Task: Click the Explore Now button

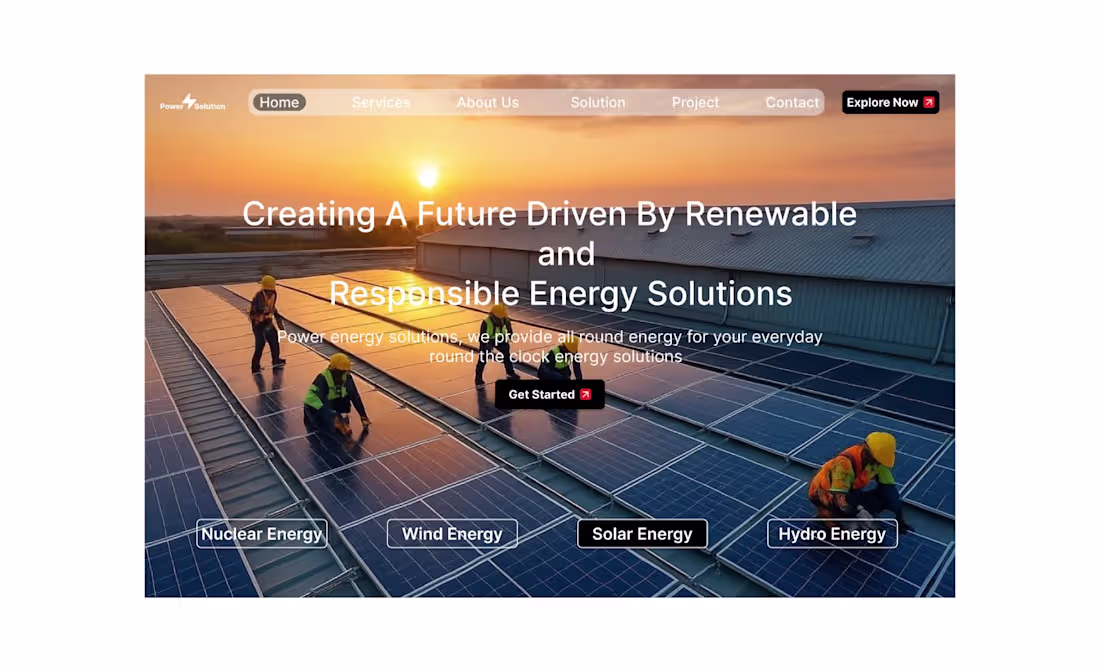Action: click(890, 102)
